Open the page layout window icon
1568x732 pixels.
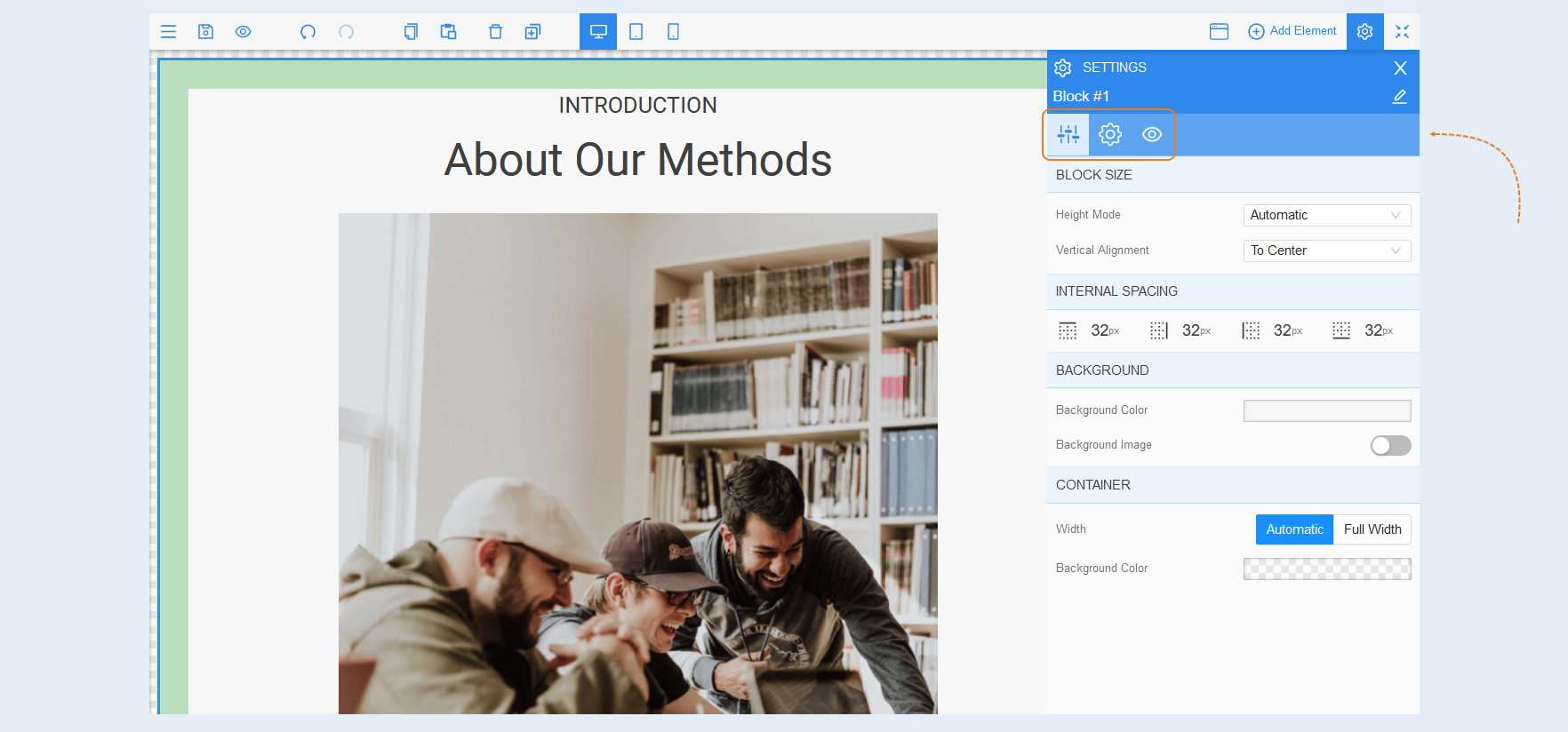coord(1219,32)
